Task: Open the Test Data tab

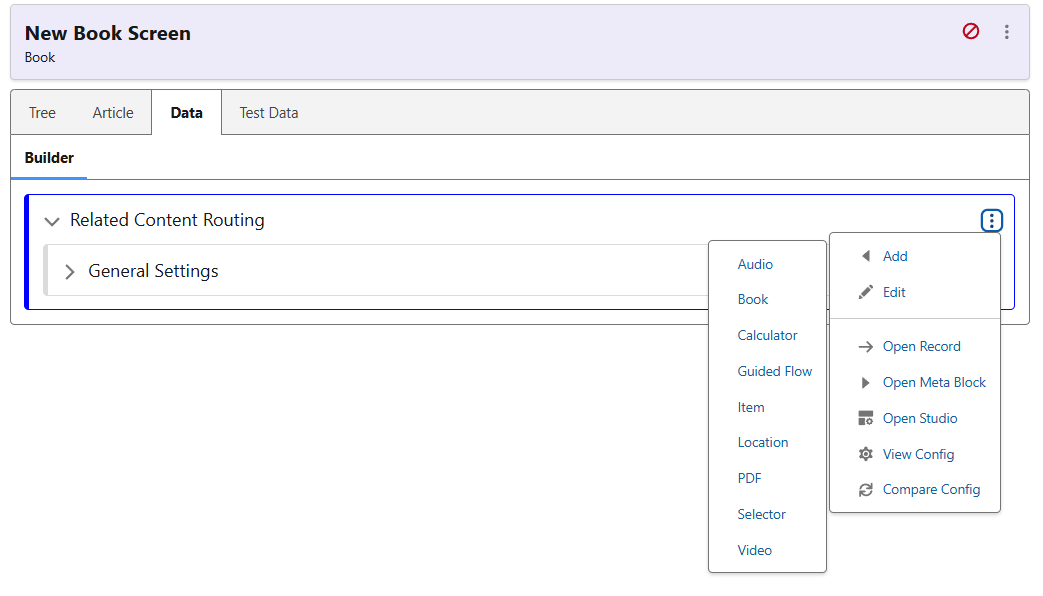Action: coord(268,113)
